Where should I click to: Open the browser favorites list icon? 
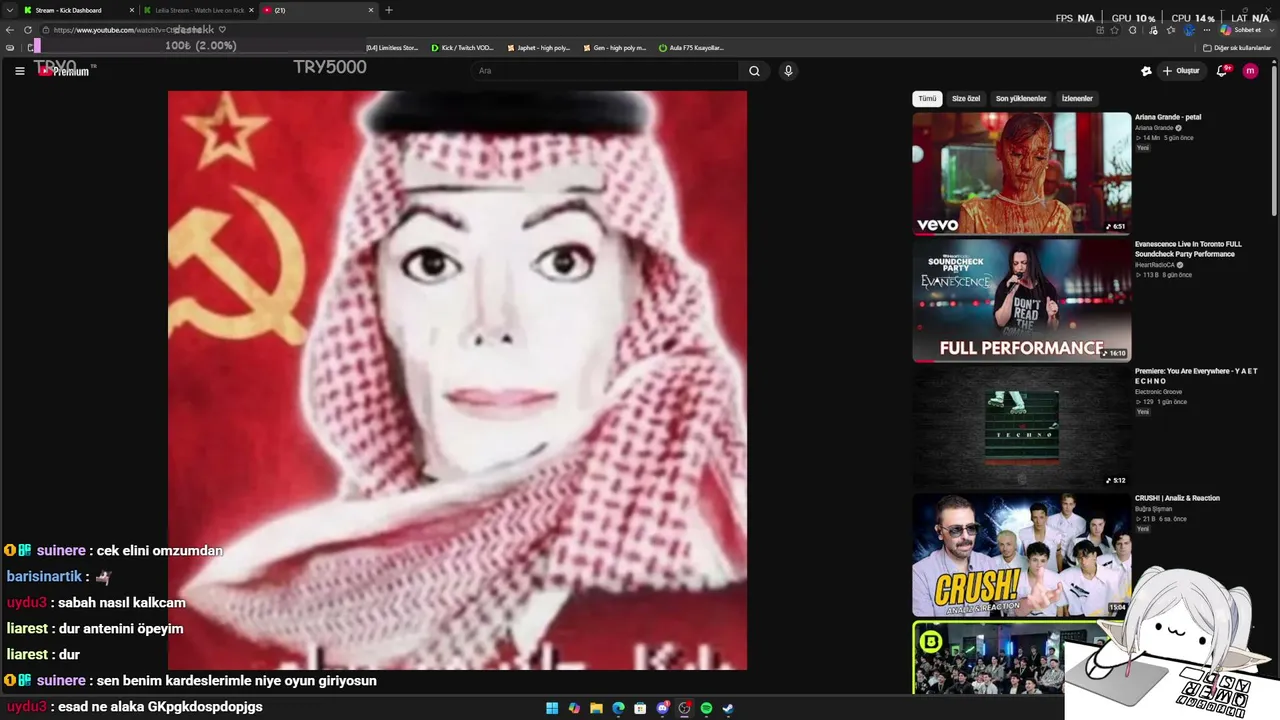(x=1171, y=30)
